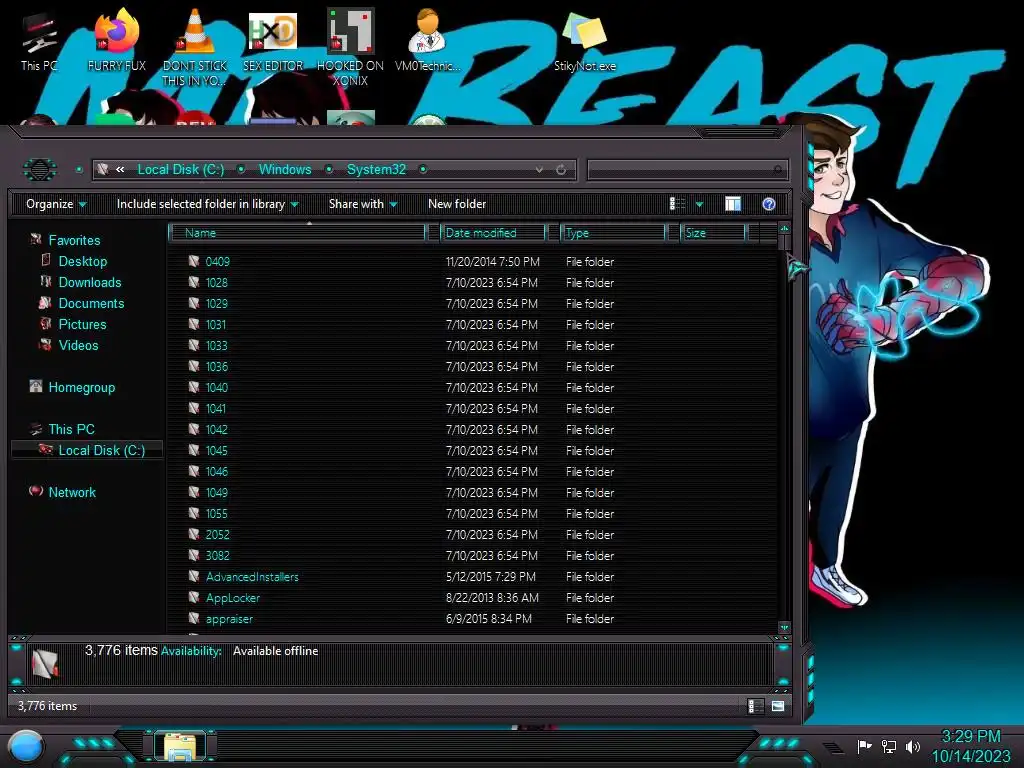Launch StikyNot.exe from the desktop

[584, 40]
